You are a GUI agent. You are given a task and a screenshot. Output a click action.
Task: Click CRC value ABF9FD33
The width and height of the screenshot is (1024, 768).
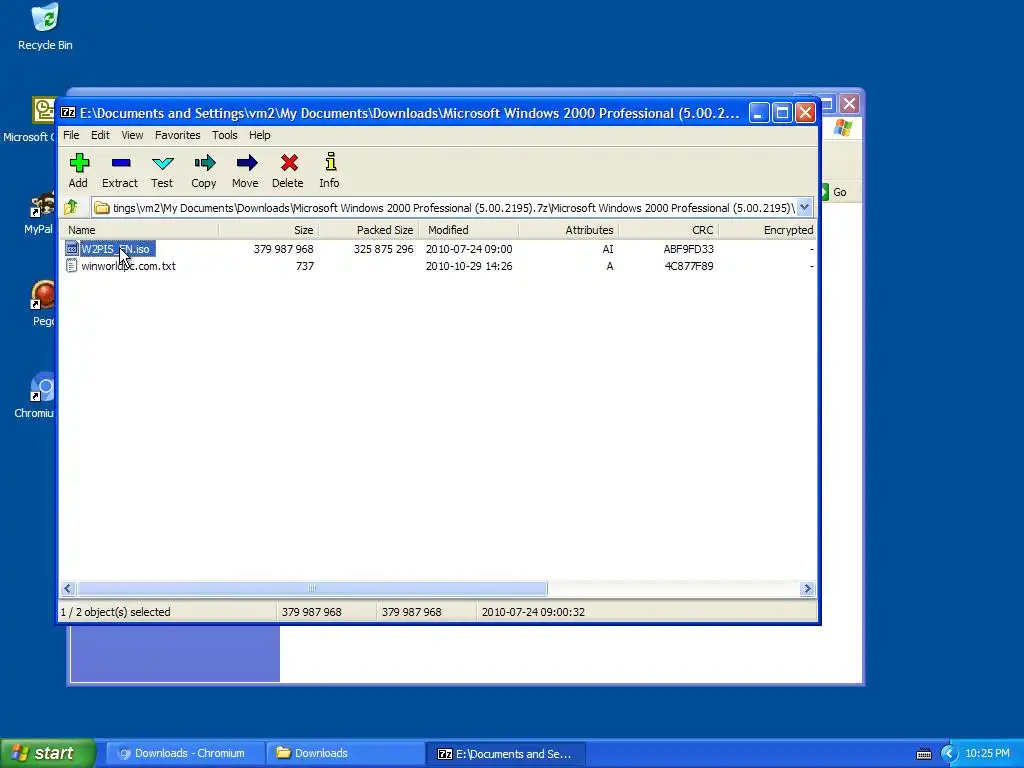[x=688, y=249]
